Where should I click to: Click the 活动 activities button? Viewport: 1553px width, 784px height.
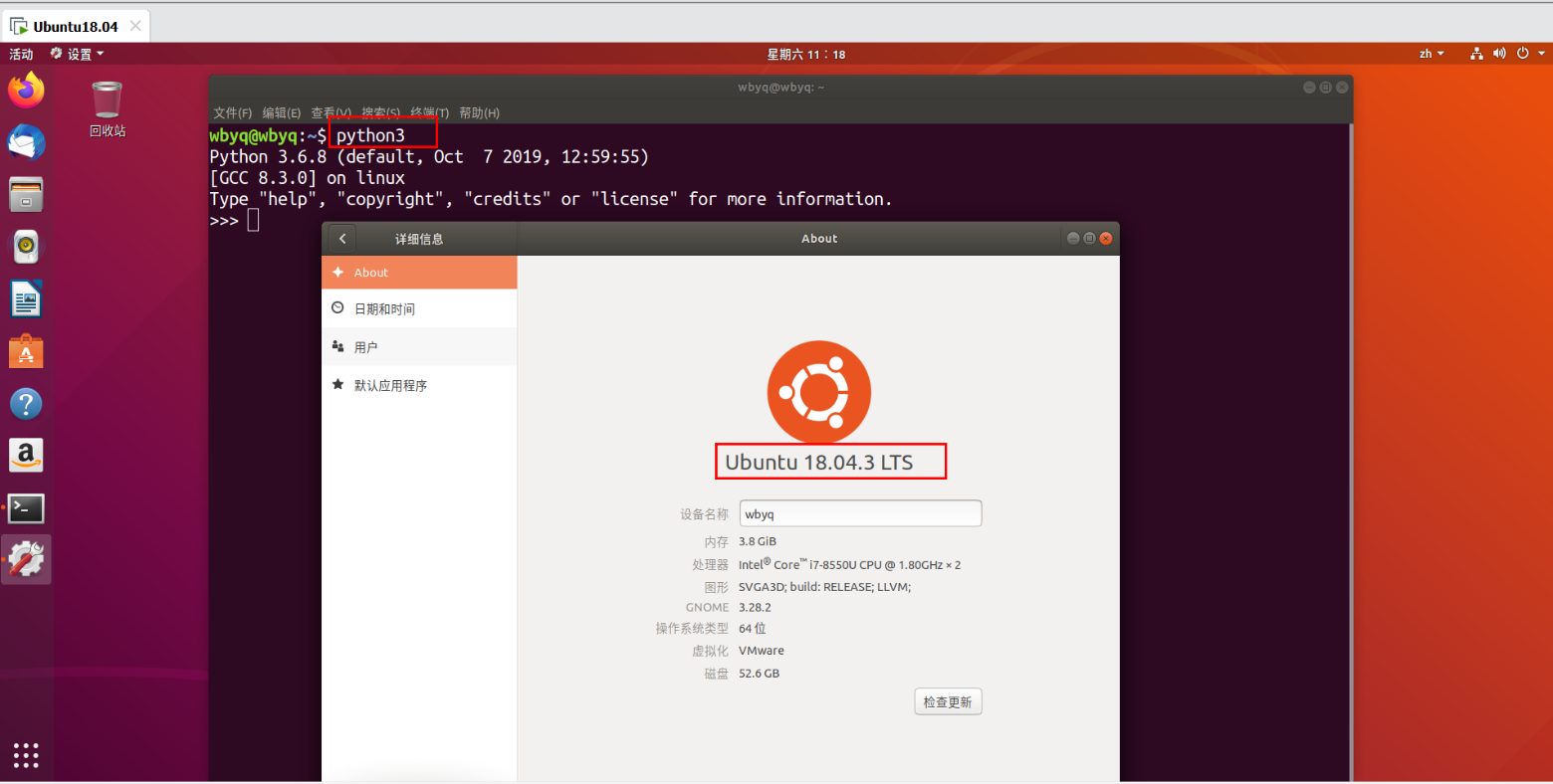coord(21,54)
